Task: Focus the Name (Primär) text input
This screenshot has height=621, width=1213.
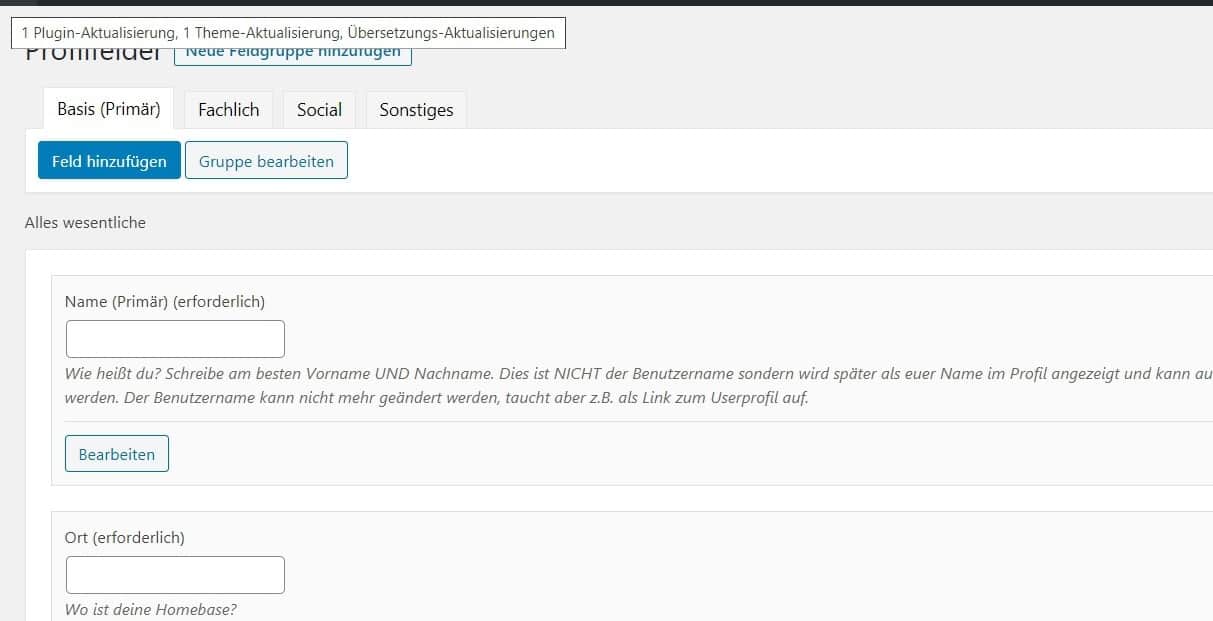Action: coord(175,339)
